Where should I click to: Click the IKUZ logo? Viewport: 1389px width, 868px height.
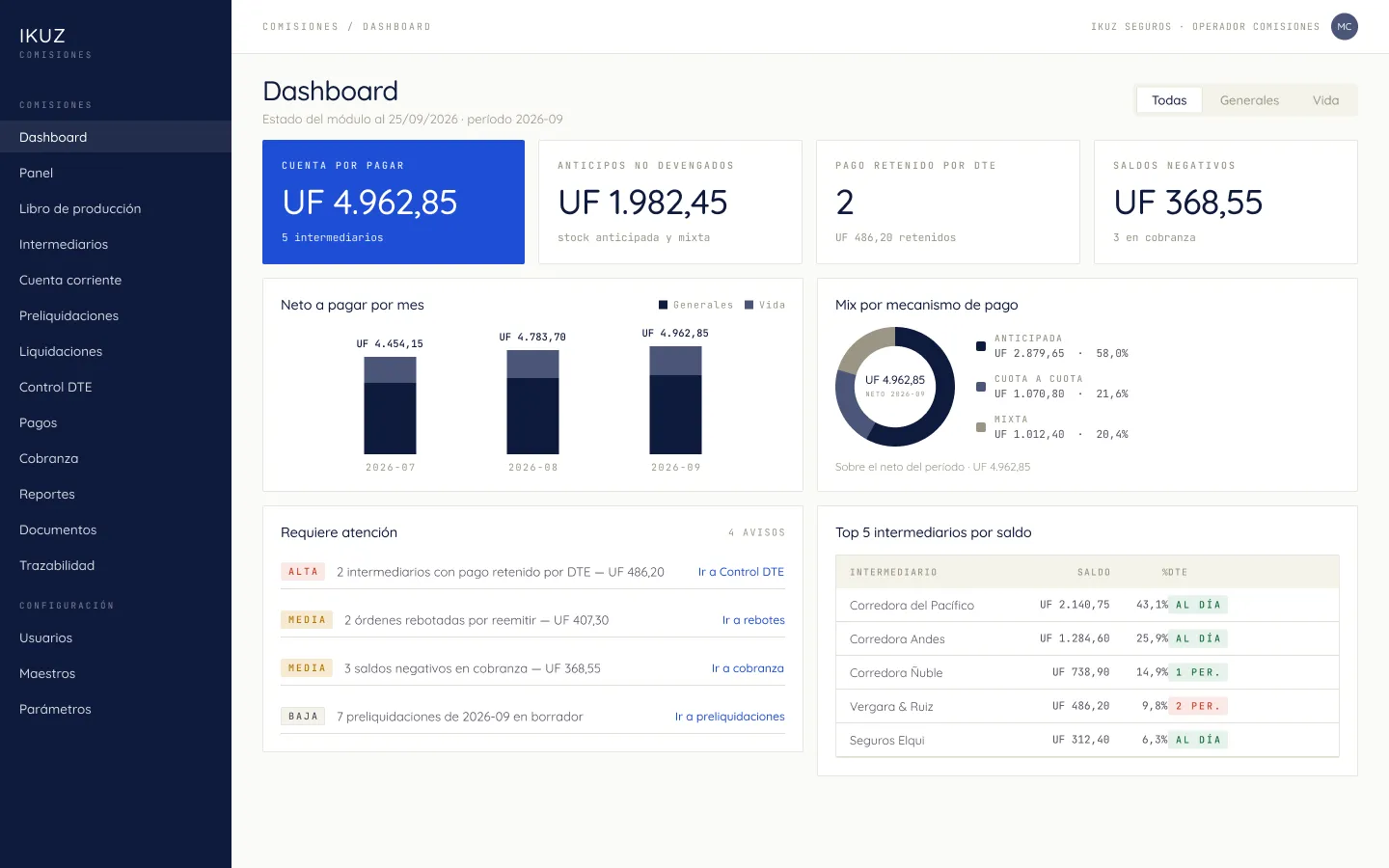pyautogui.click(x=42, y=36)
